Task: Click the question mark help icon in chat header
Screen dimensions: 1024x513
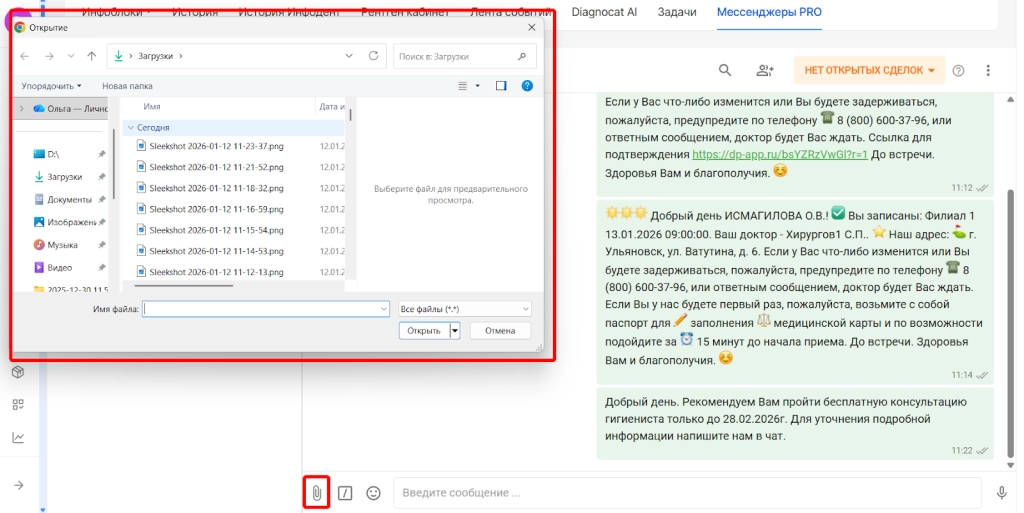Action: tap(958, 70)
